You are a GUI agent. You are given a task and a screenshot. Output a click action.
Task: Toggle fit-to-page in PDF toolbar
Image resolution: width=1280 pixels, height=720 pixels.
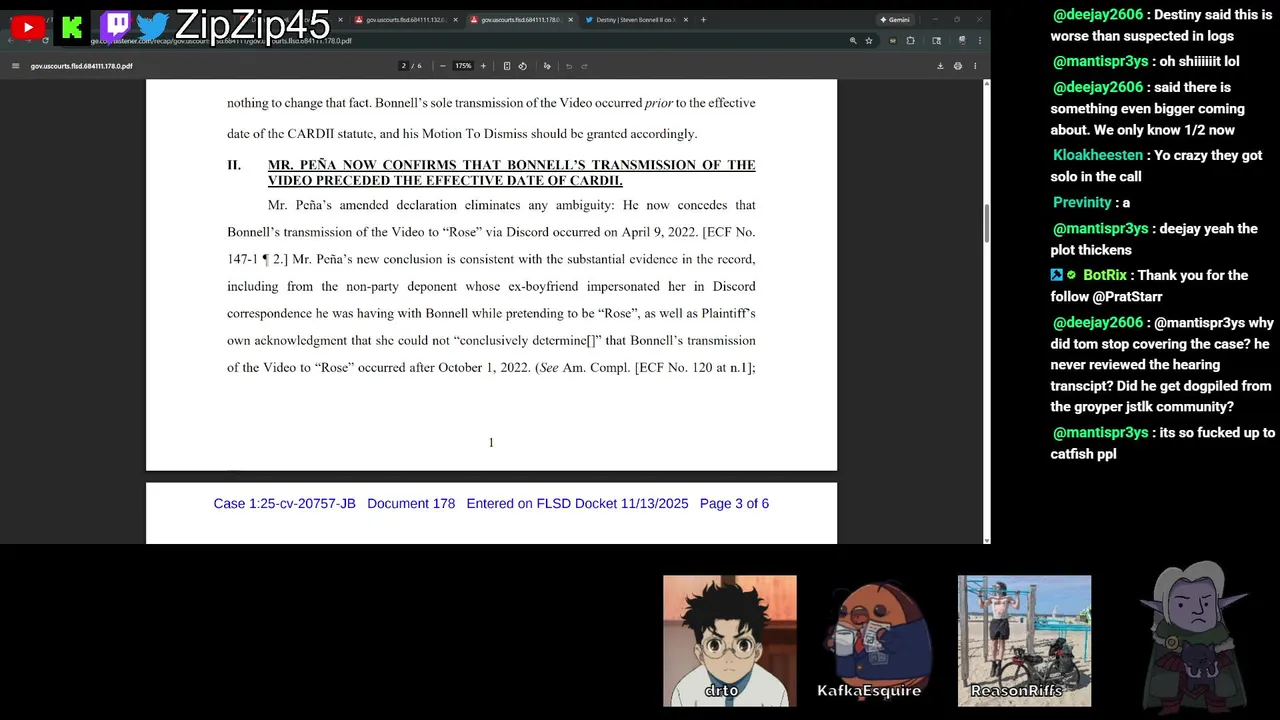tap(507, 66)
